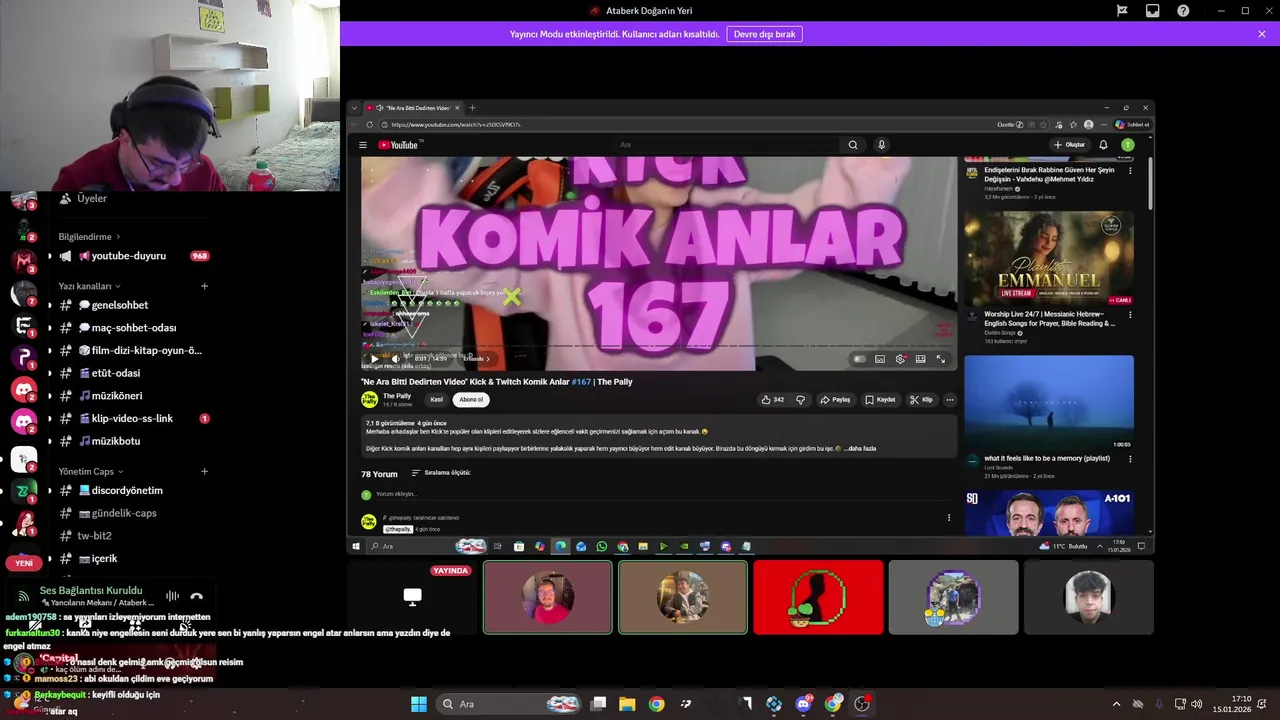Image resolution: width=1280 pixels, height=720 pixels.
Task: Click the Kaydet save button
Action: [x=880, y=400]
